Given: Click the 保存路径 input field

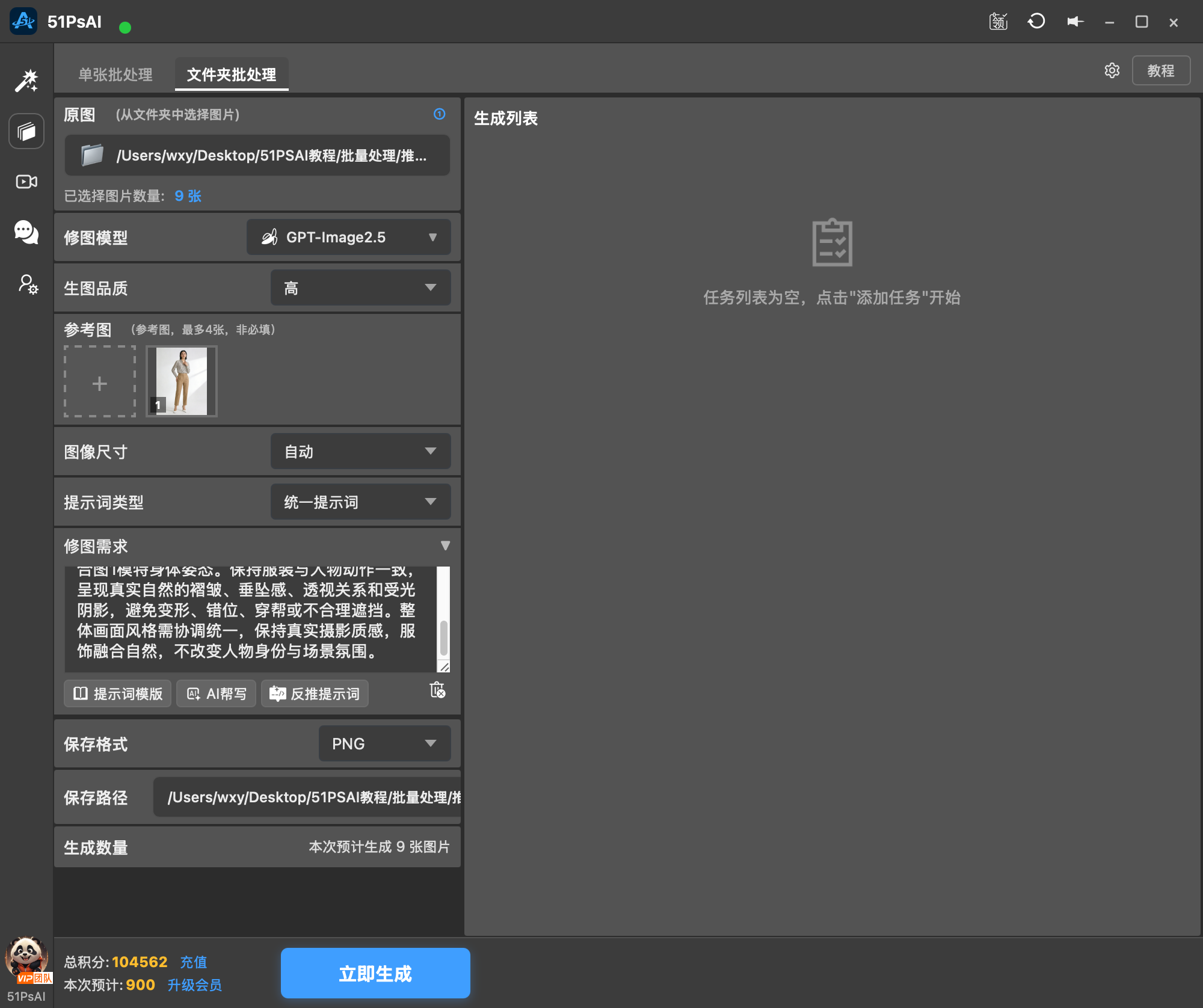Looking at the screenshot, I should pyautogui.click(x=307, y=797).
